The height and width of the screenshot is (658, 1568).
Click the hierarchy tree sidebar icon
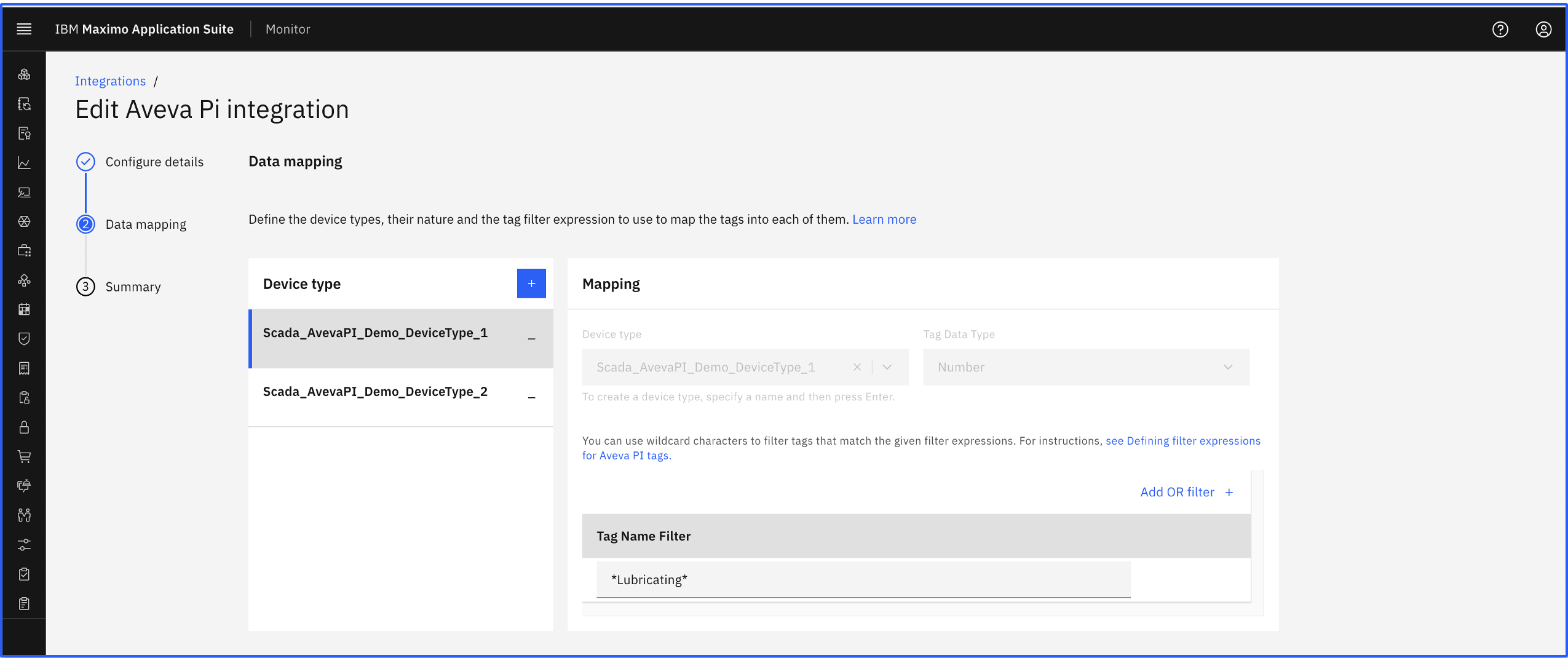coord(24,280)
